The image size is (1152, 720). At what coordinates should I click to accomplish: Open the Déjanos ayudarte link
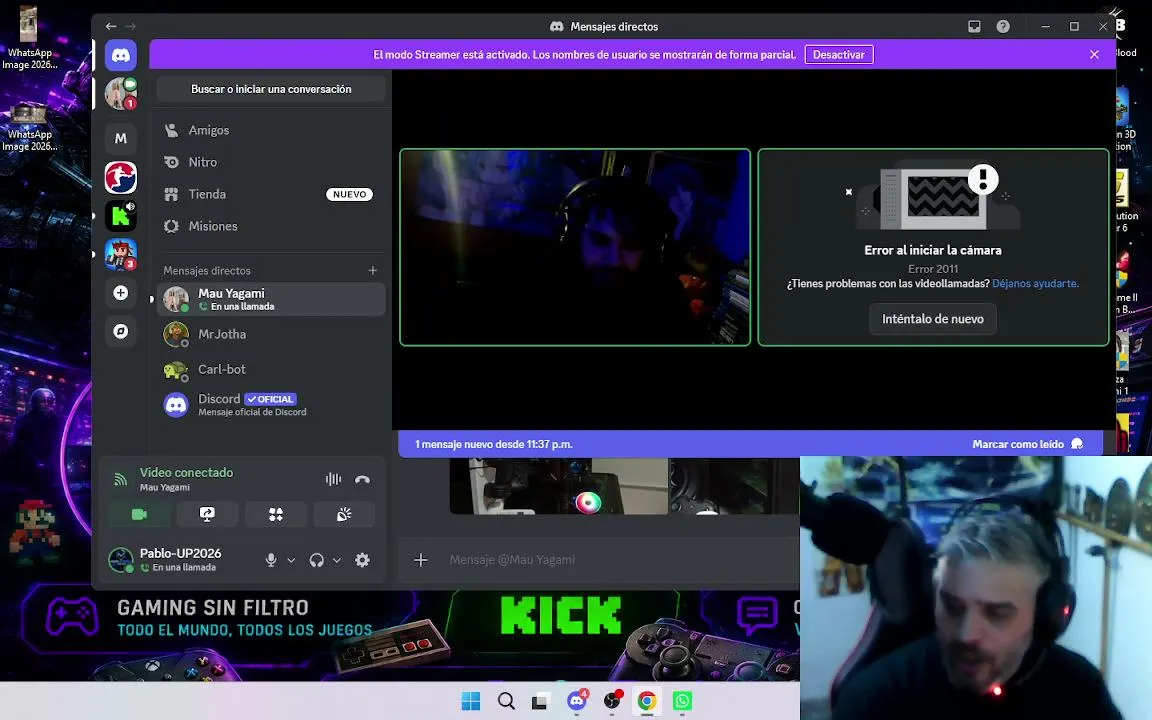point(1035,284)
